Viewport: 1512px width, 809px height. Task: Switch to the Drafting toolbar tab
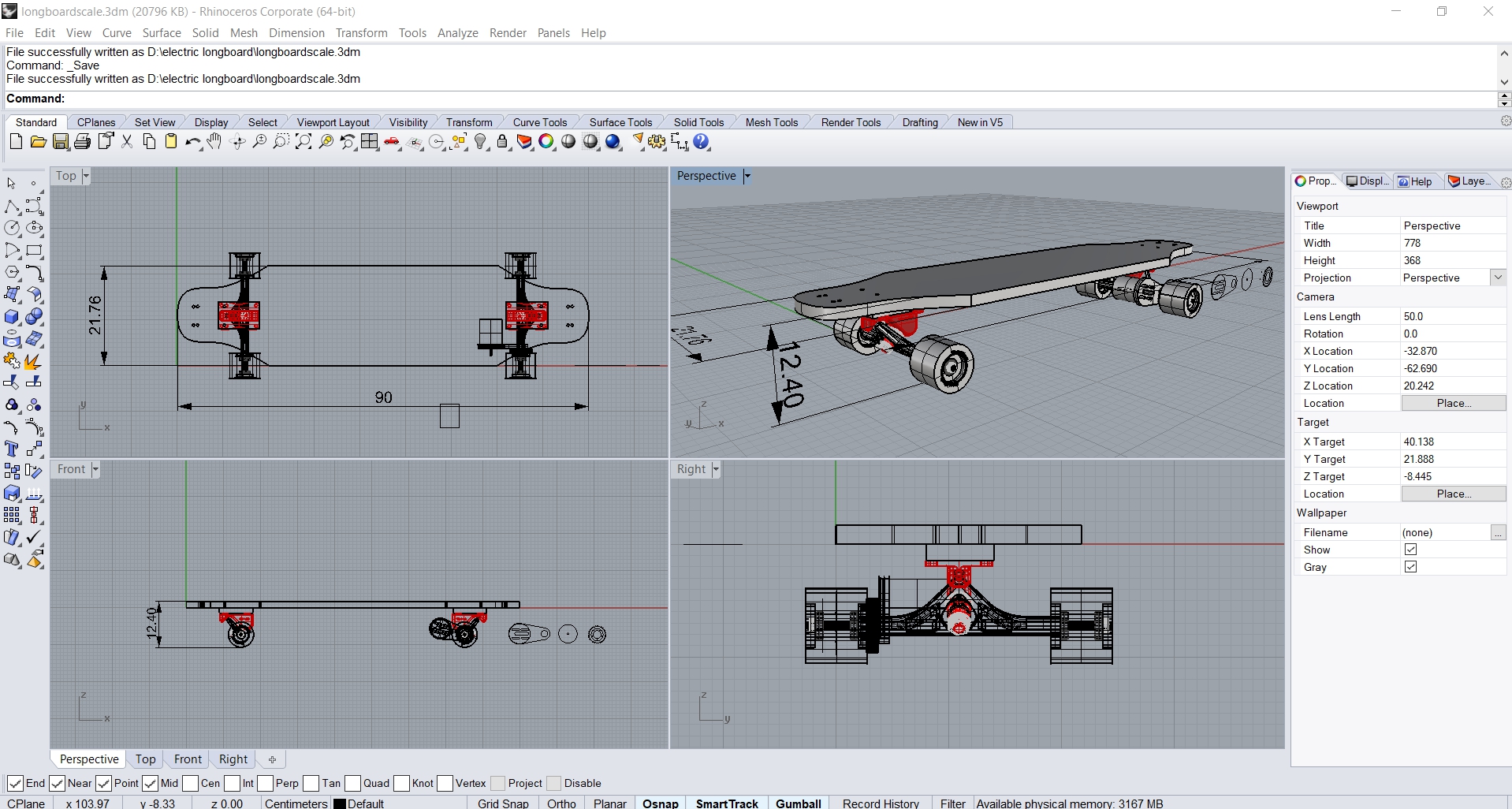920,122
